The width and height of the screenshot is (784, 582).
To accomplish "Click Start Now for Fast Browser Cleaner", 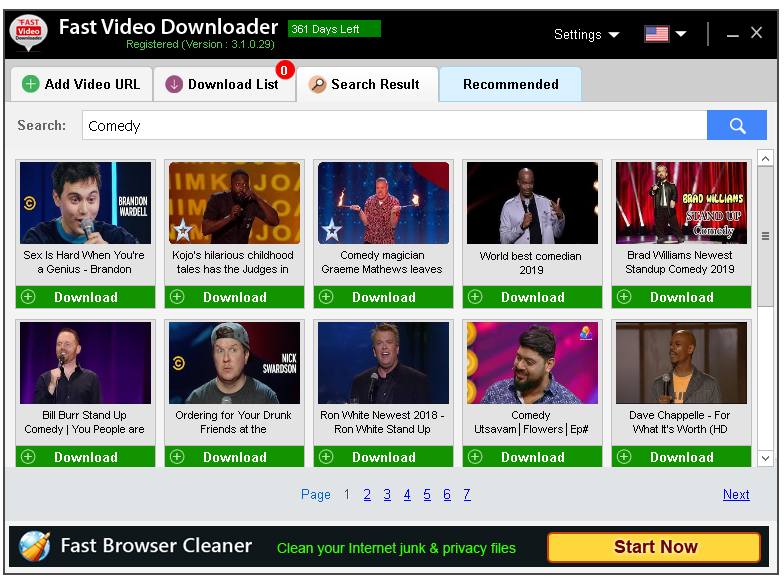I will click(654, 546).
